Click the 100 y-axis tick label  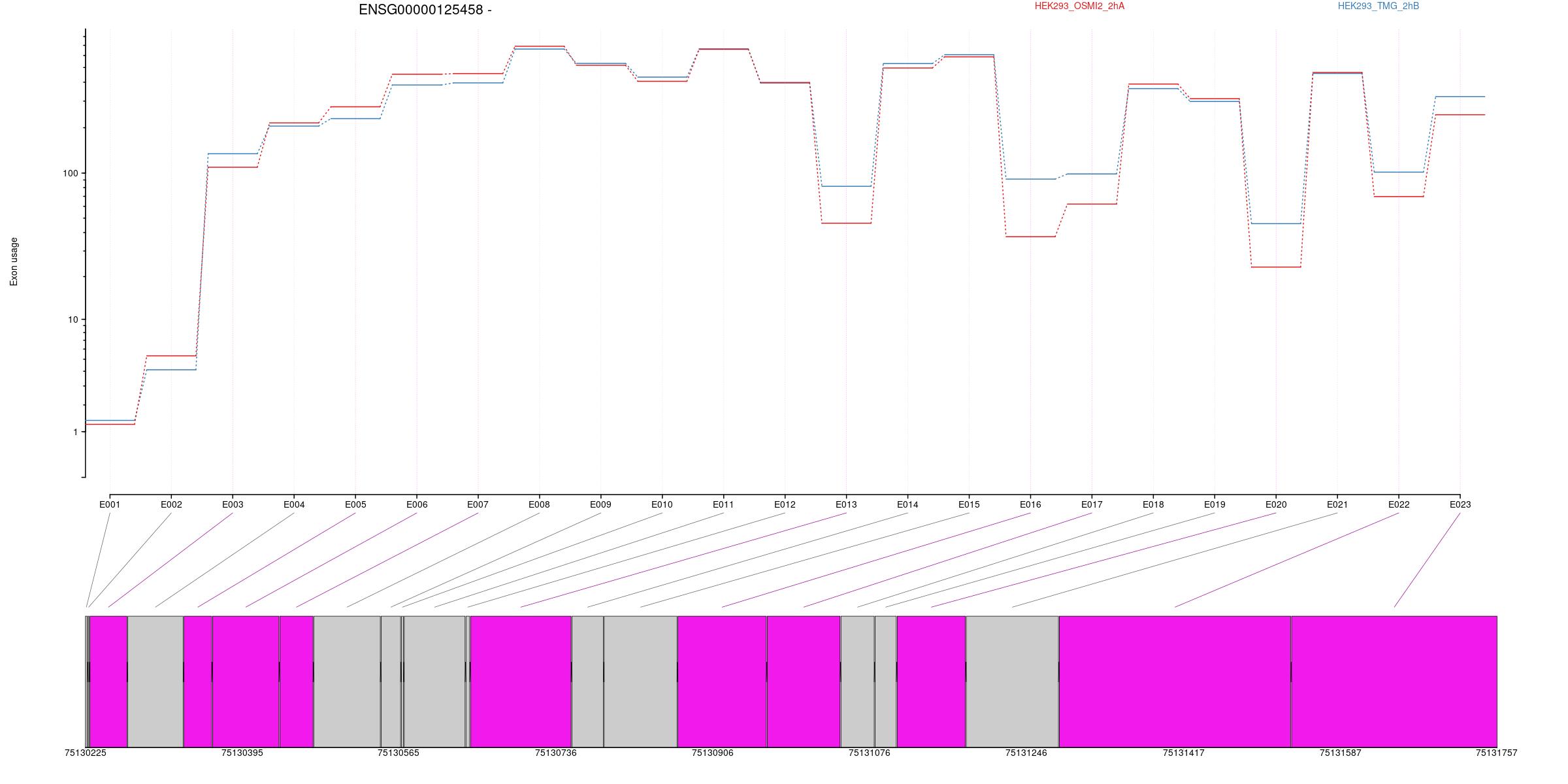[70, 173]
